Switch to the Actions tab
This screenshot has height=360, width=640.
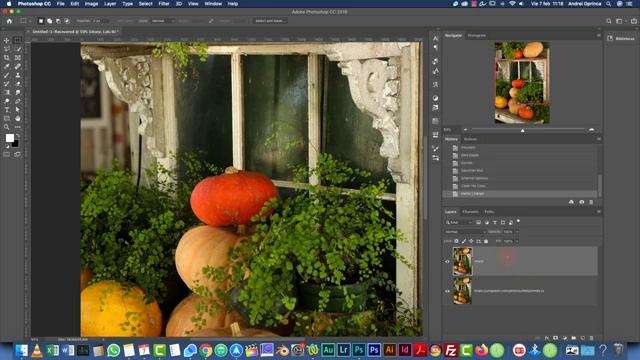coord(470,139)
